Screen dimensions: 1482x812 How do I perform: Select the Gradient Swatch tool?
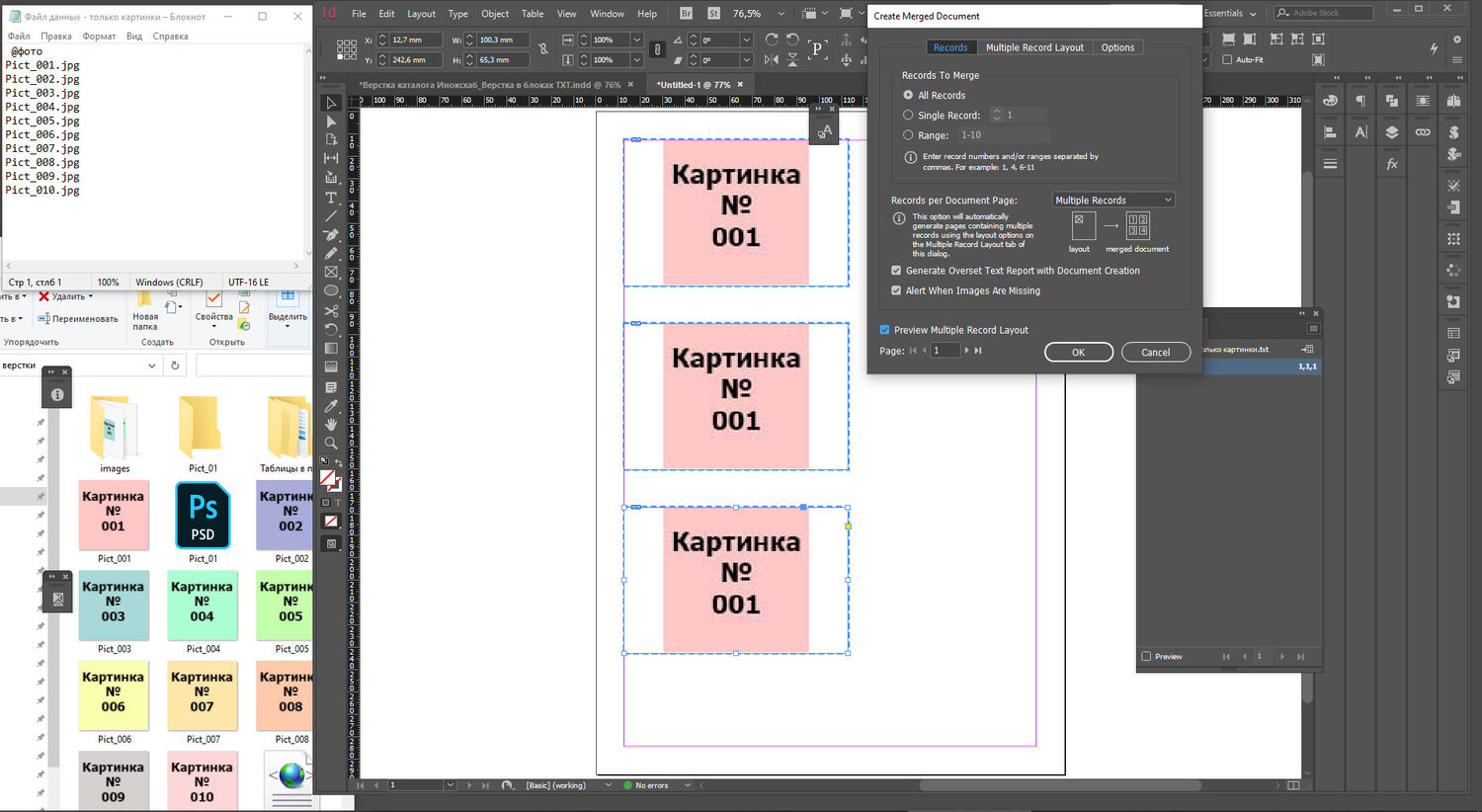pos(331,349)
